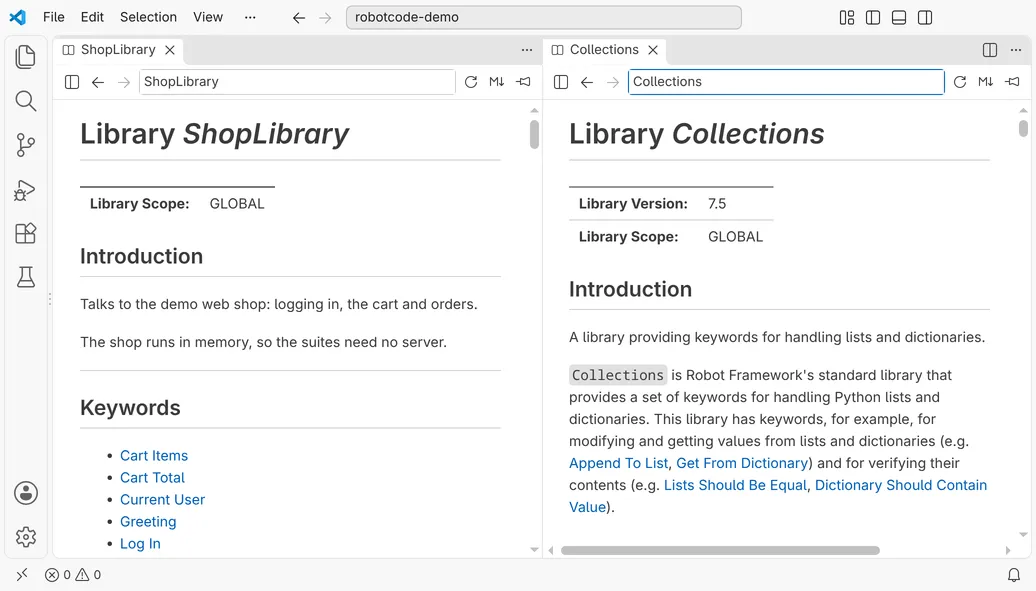Viewport: 1036px width, 591px height.
Task: Open the Current User keyword link
Action: 163,500
